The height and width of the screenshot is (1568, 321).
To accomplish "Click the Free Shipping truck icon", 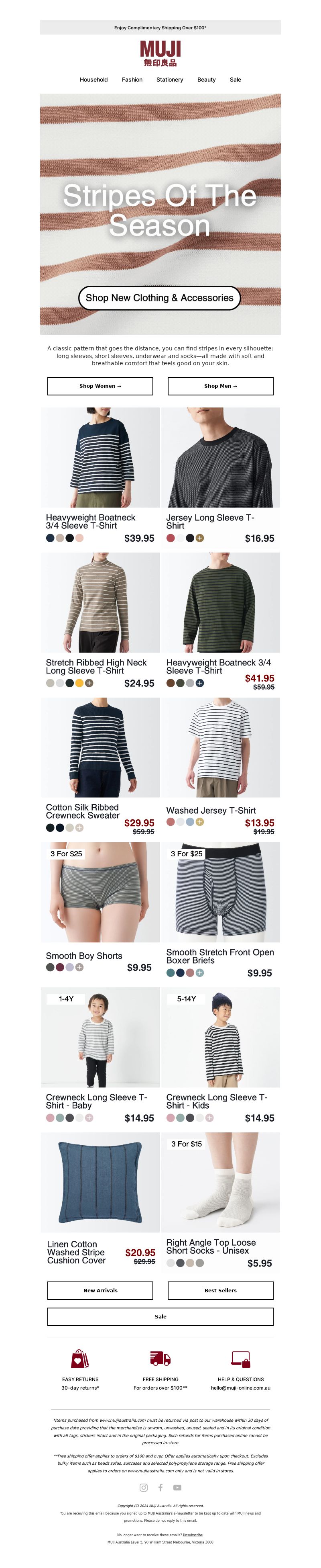I will coord(160,1358).
